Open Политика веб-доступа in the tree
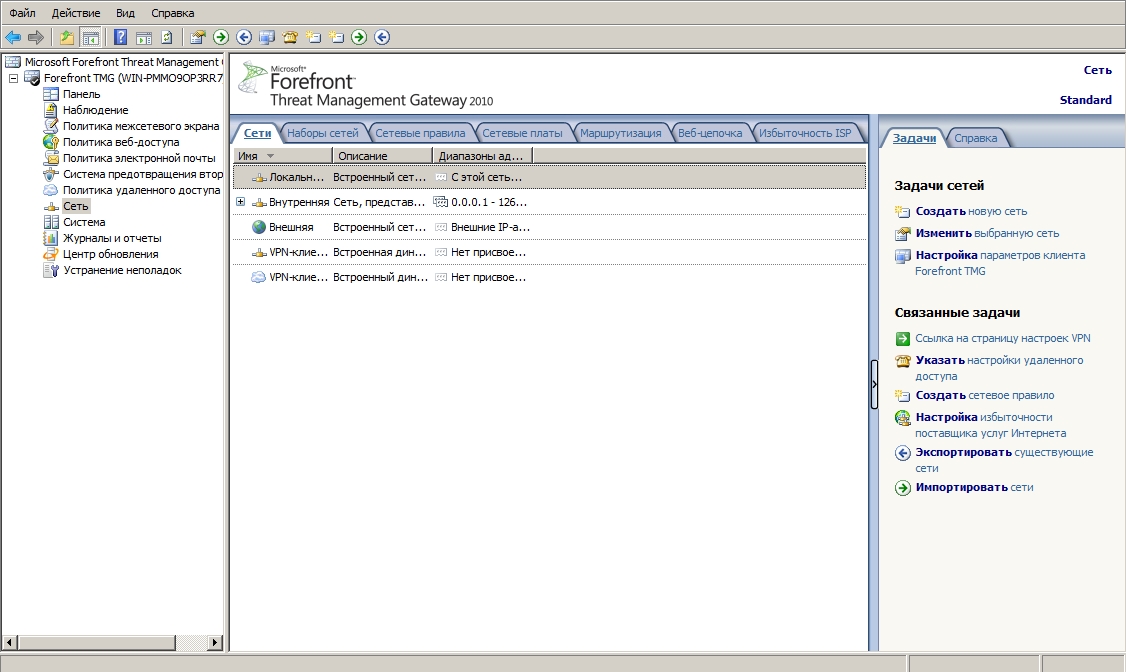 (x=120, y=142)
